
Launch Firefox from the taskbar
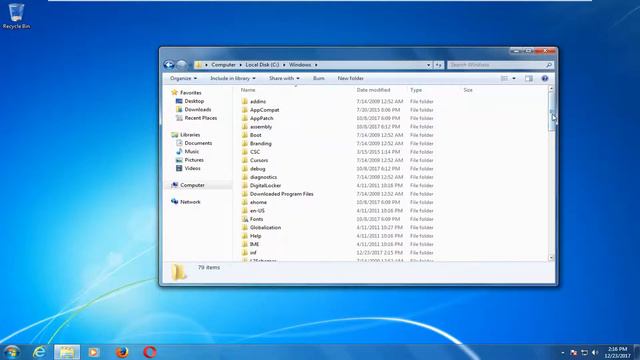coord(122,352)
